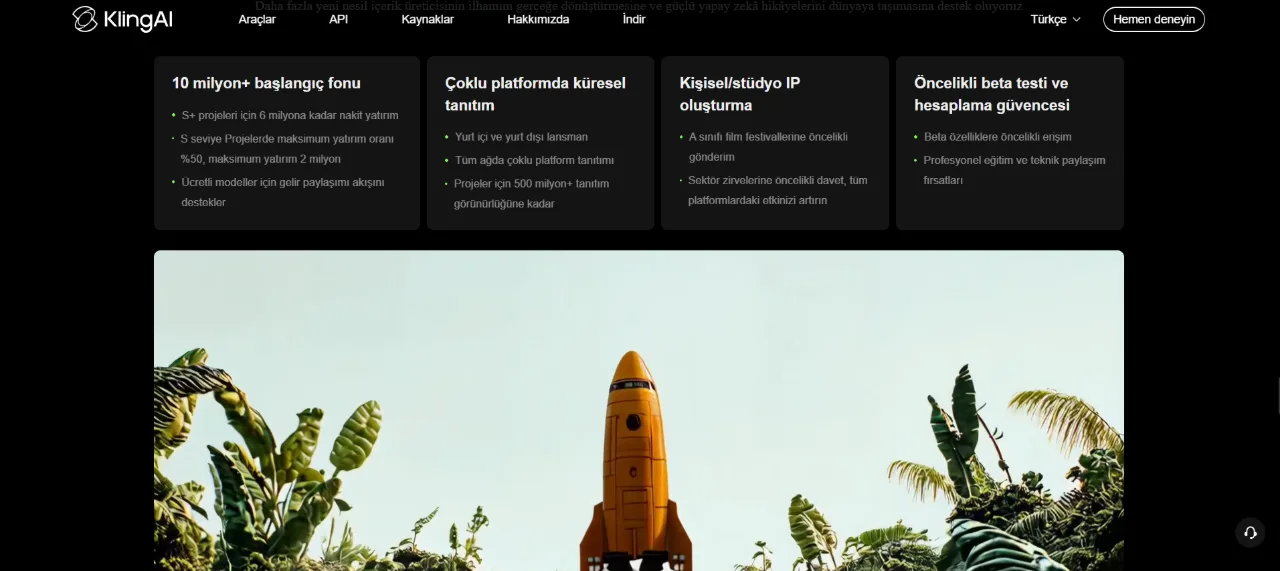Open the headset support chat icon

coord(1250,533)
